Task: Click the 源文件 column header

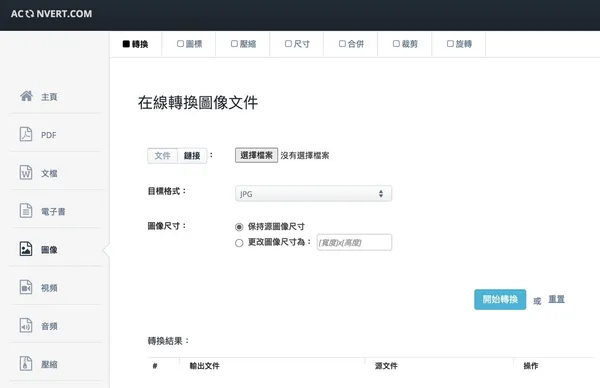Action: pyautogui.click(x=386, y=366)
